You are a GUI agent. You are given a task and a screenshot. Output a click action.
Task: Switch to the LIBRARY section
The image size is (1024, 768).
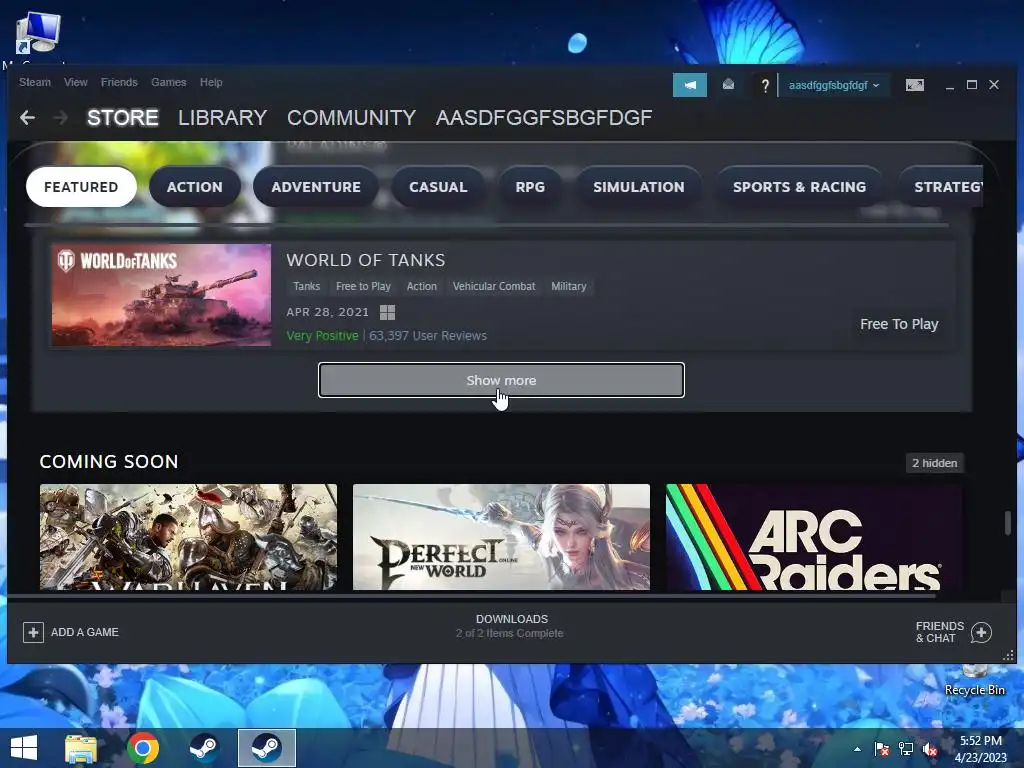pos(223,118)
